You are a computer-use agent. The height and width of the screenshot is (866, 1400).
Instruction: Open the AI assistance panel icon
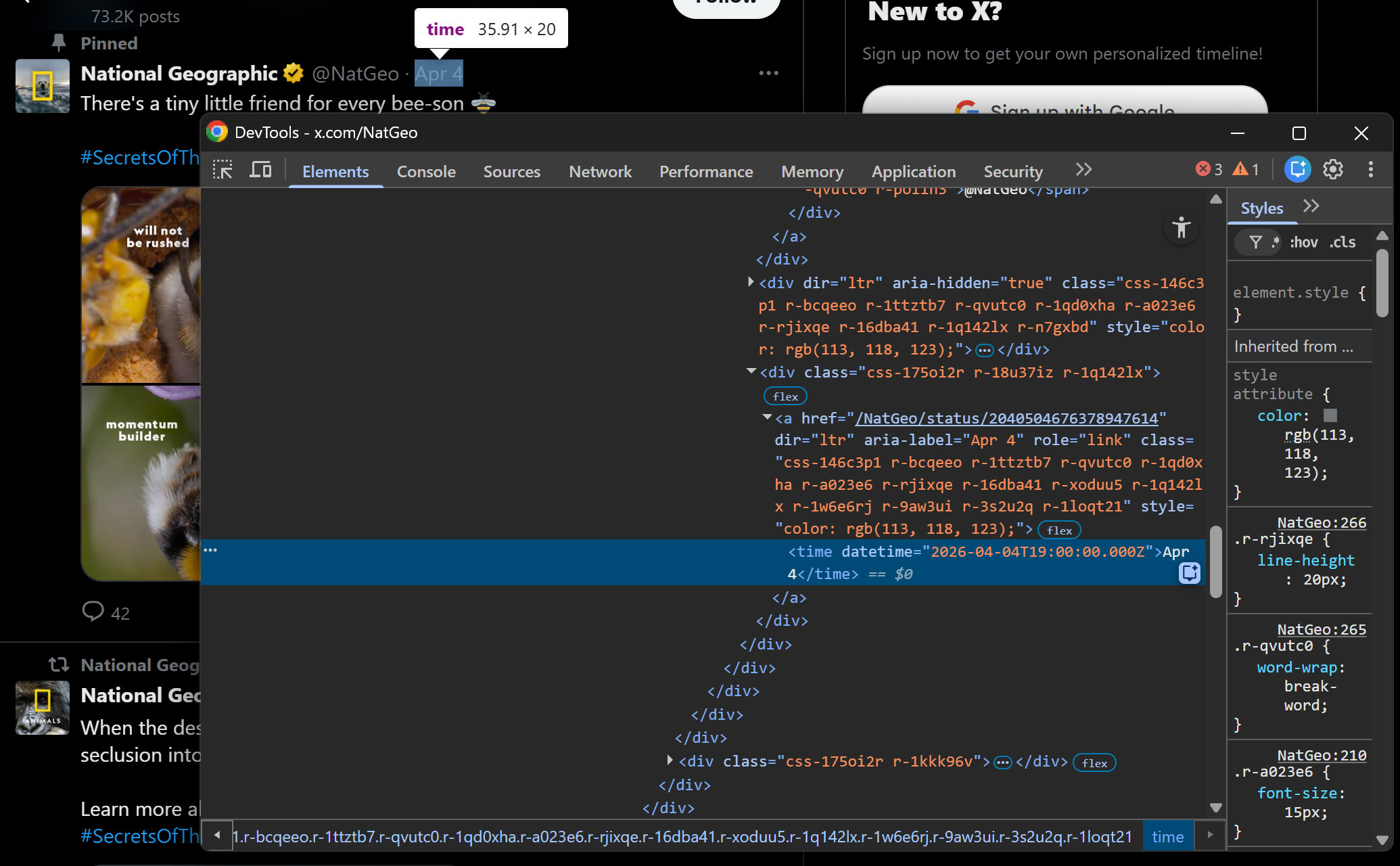click(1297, 169)
